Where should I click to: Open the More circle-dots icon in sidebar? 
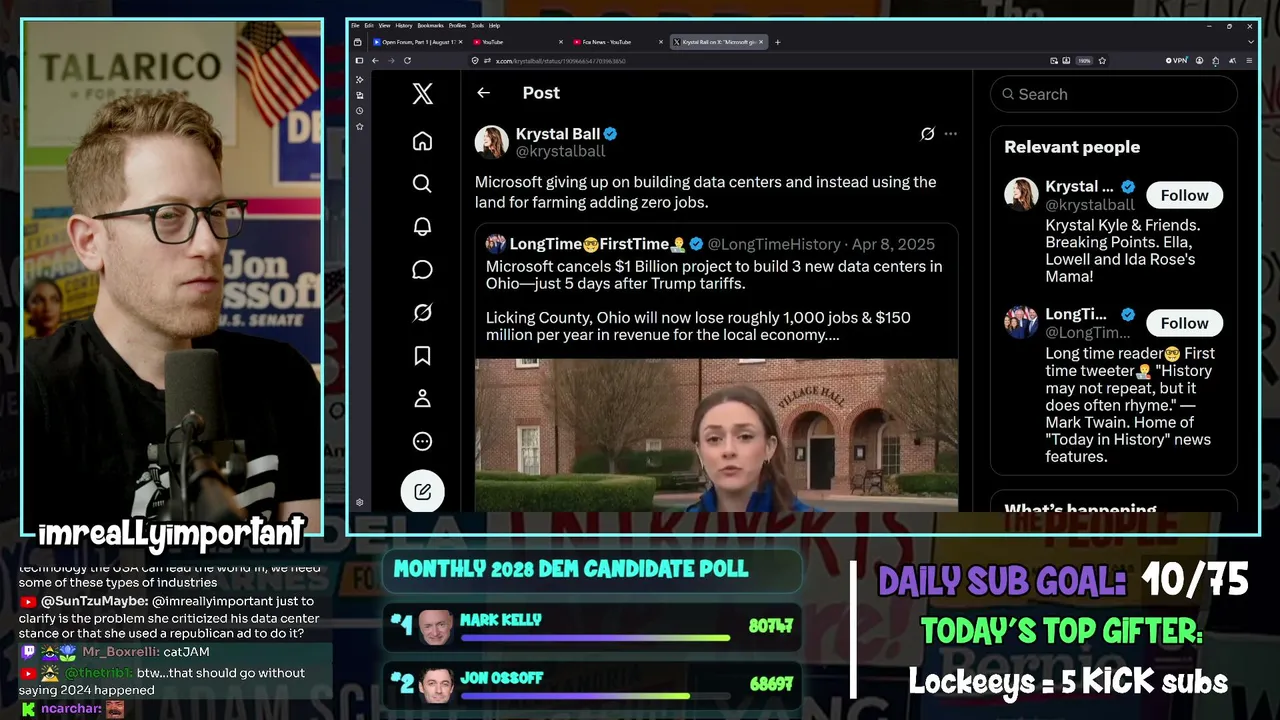(422, 442)
